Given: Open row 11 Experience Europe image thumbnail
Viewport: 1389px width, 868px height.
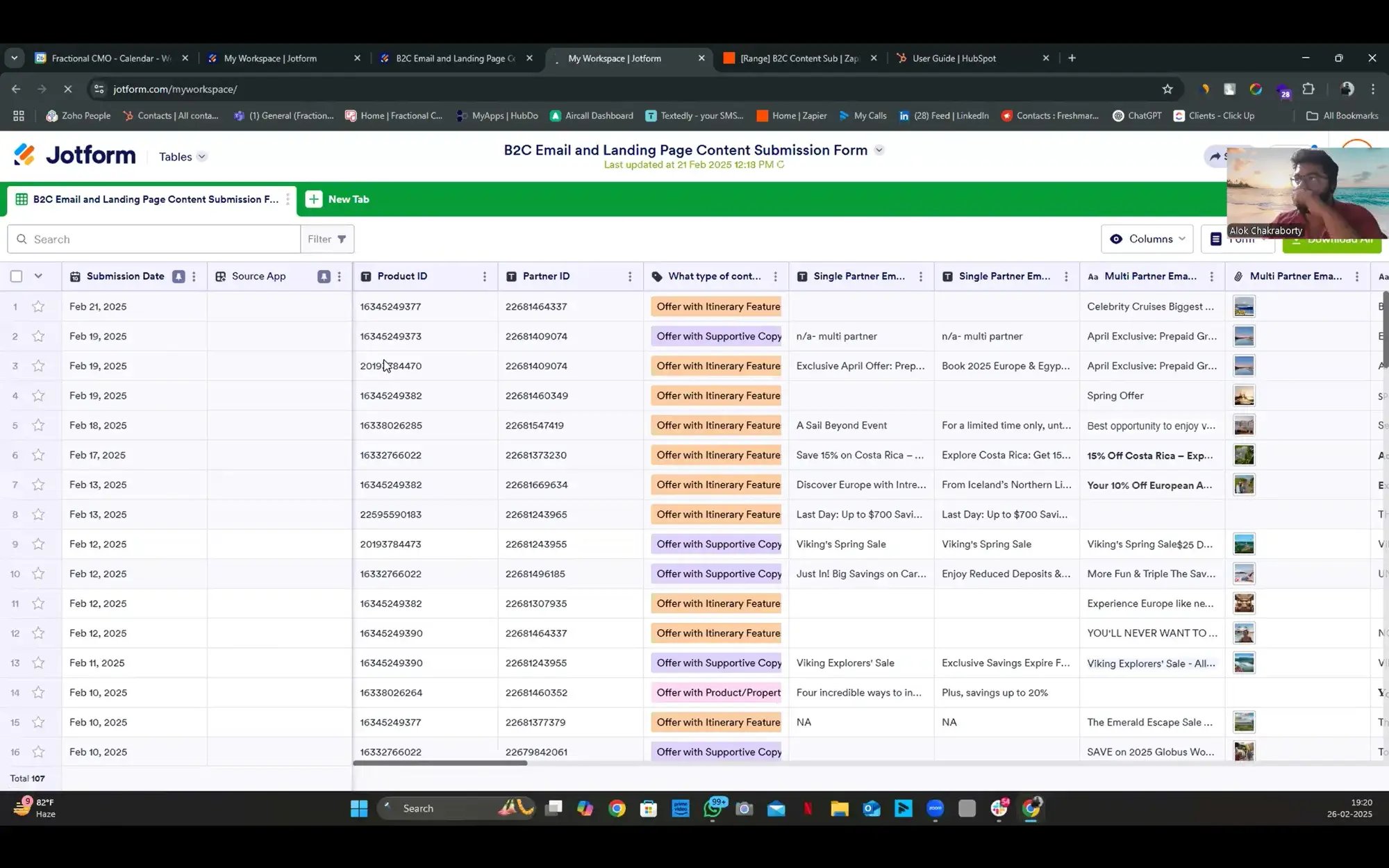Looking at the screenshot, I should pyautogui.click(x=1244, y=603).
